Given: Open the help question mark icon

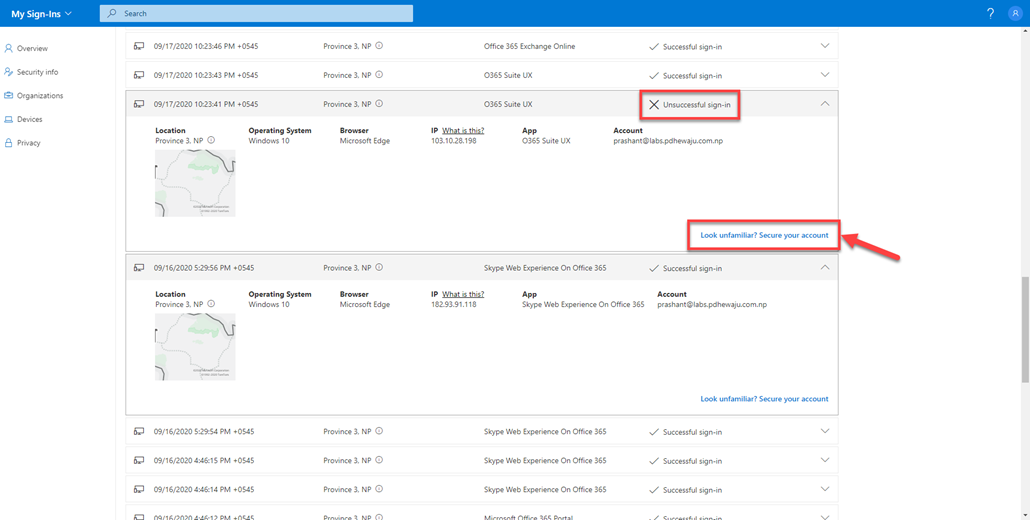Looking at the screenshot, I should (991, 13).
